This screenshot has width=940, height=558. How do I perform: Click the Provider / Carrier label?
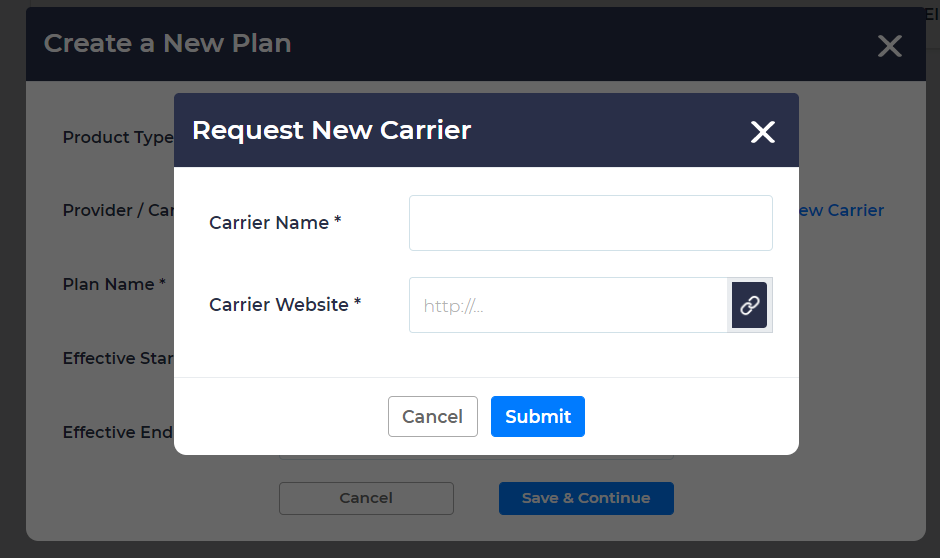click(x=118, y=211)
